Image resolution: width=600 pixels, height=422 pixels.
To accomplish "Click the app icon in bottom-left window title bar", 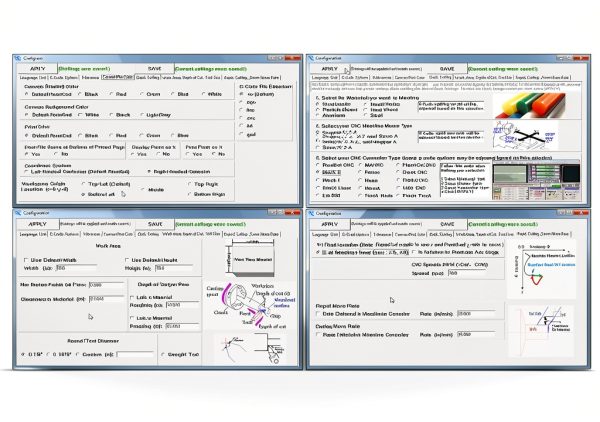I will [18, 213].
